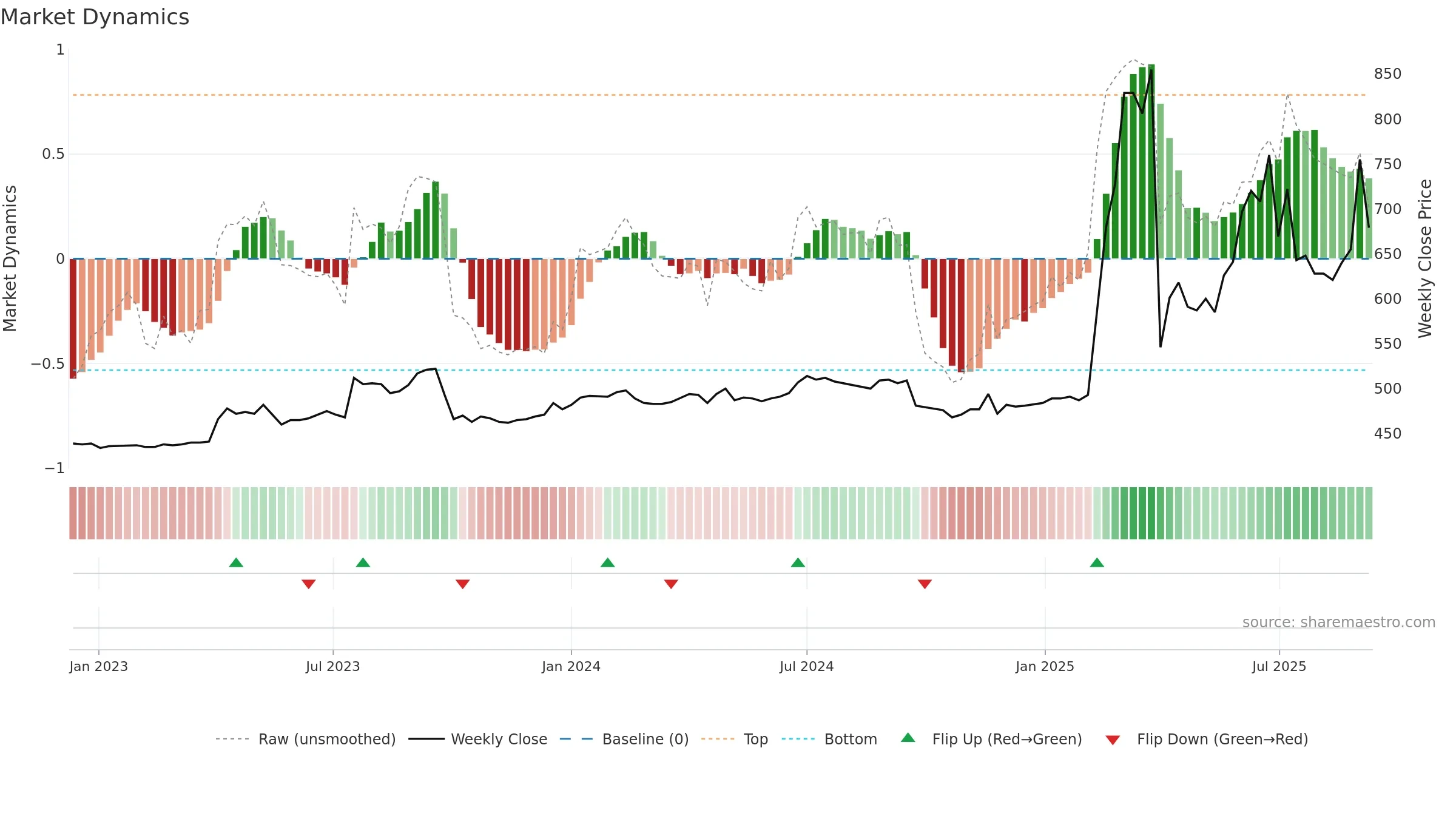Image resolution: width=1456 pixels, height=819 pixels.
Task: Click the 450 price axis label
Action: [1387, 433]
